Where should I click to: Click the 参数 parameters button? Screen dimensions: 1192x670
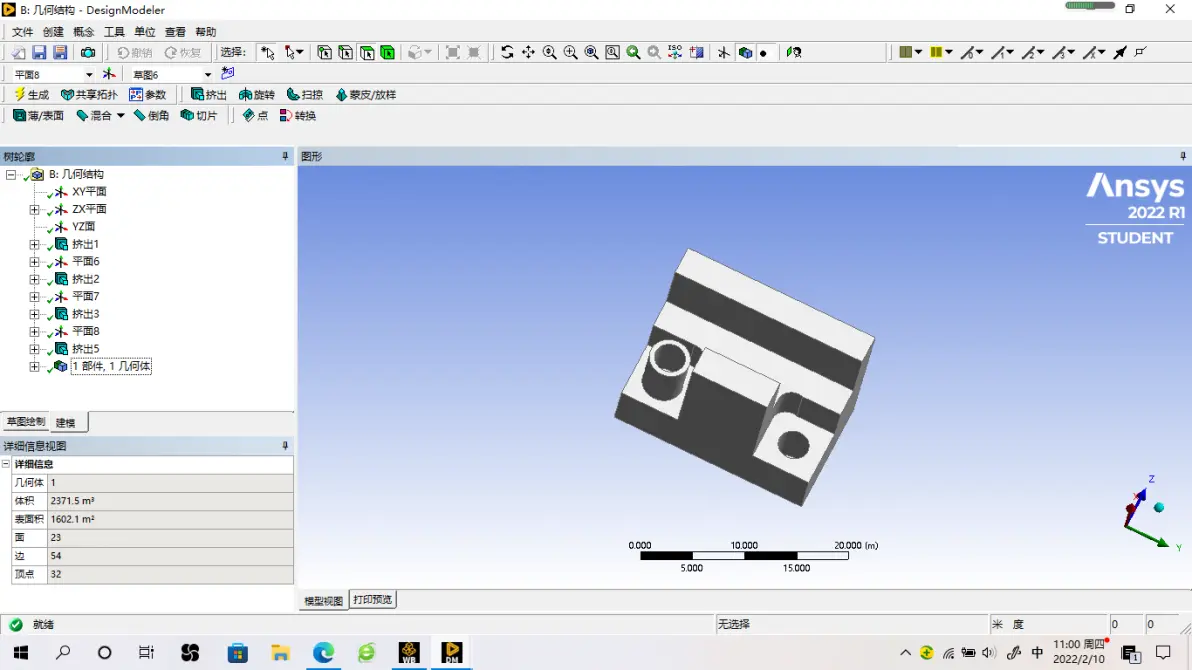click(148, 94)
